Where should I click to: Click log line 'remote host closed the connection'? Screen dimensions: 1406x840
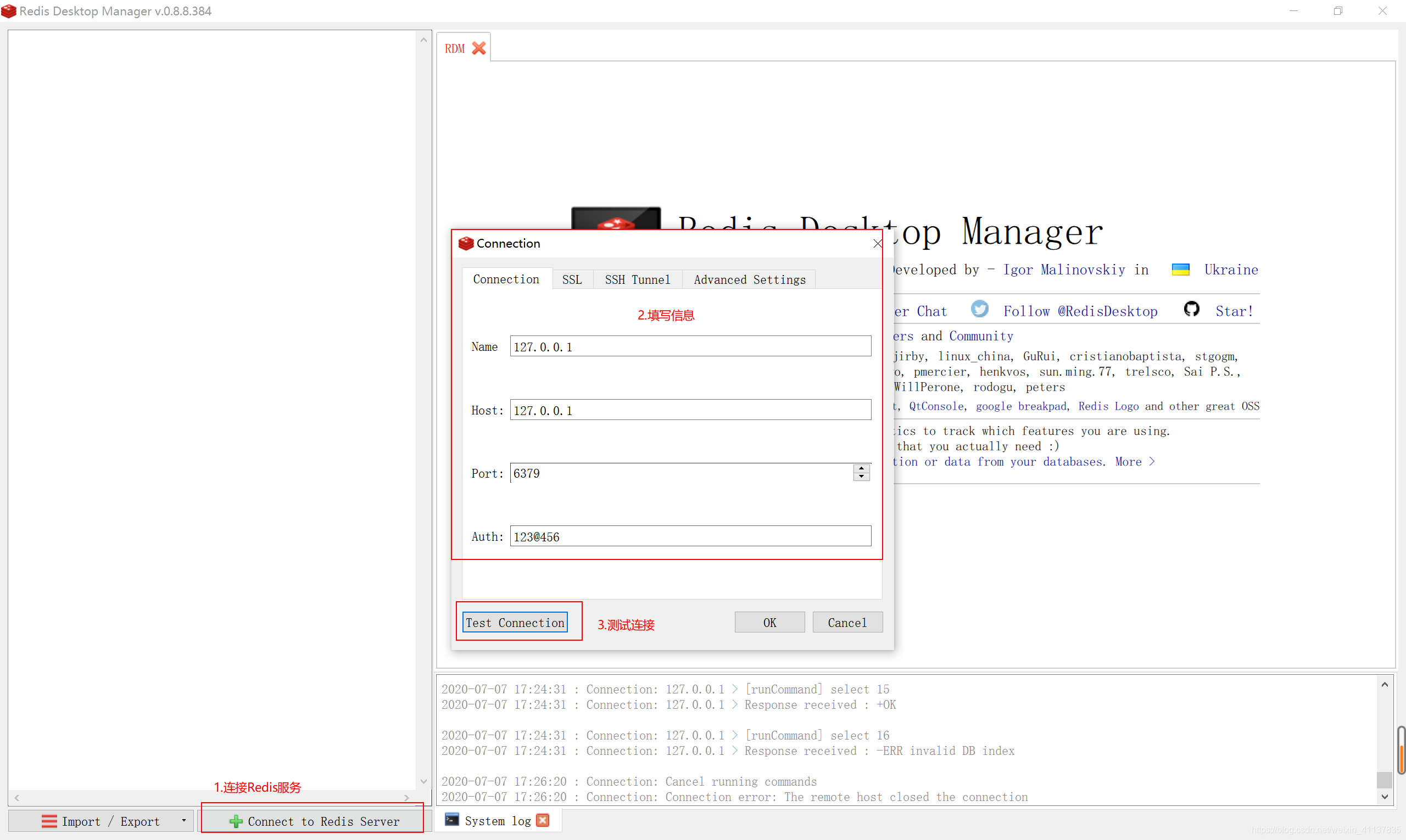pos(734,797)
